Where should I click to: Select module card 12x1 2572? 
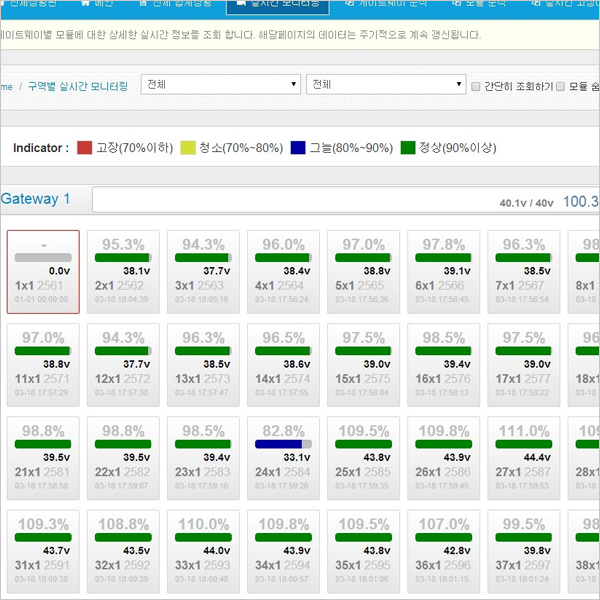click(123, 365)
